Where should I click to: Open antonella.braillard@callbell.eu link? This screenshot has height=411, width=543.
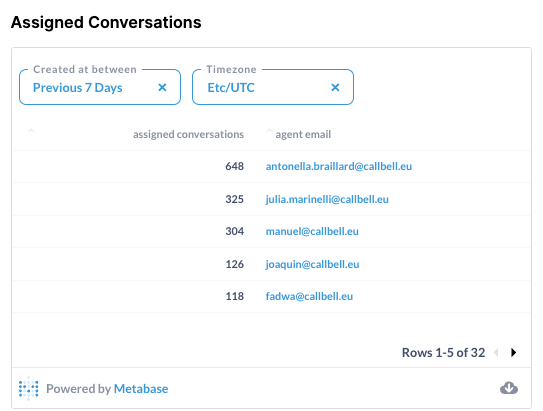pyautogui.click(x=339, y=167)
